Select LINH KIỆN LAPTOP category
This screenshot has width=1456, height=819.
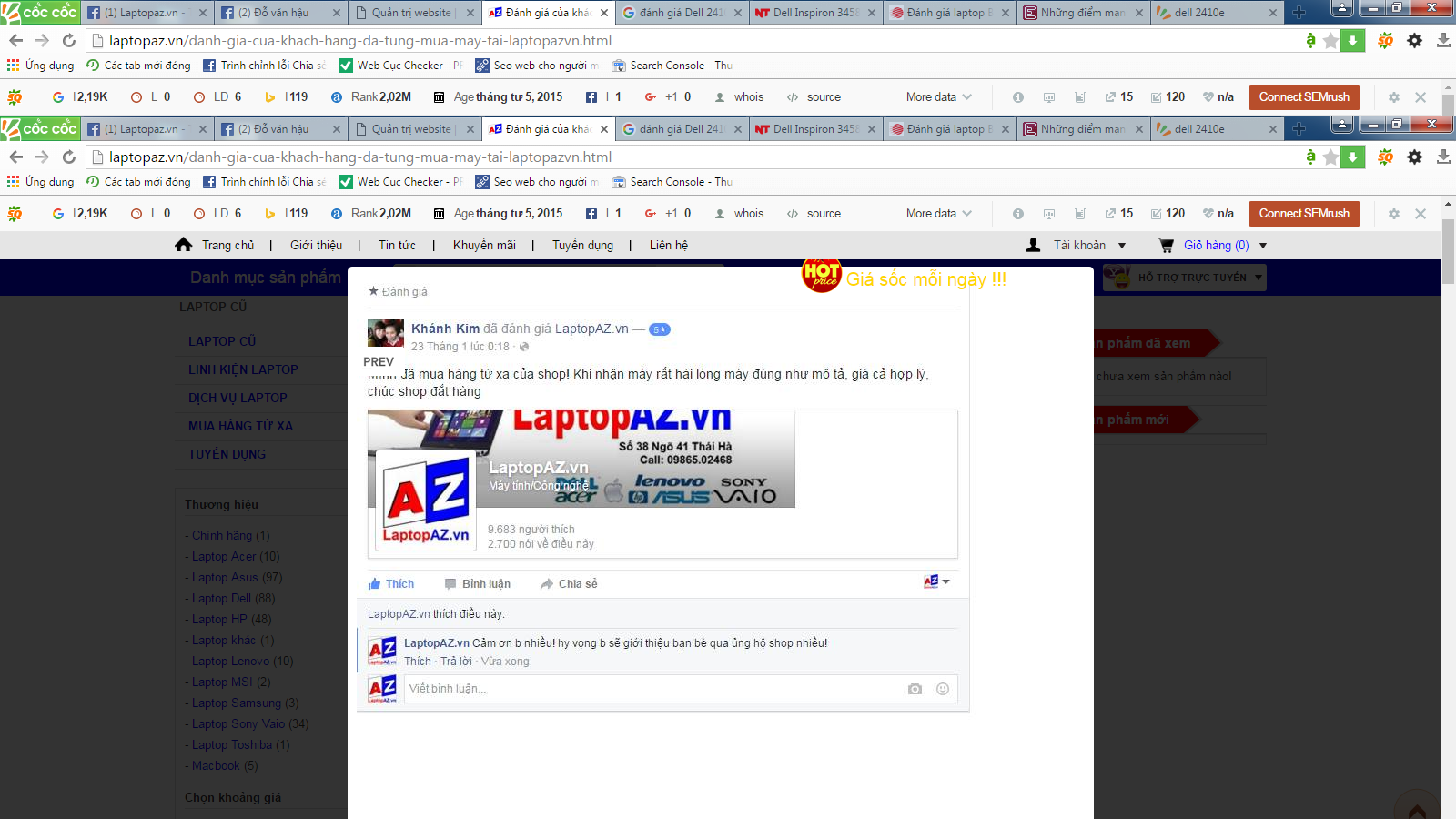click(x=243, y=369)
